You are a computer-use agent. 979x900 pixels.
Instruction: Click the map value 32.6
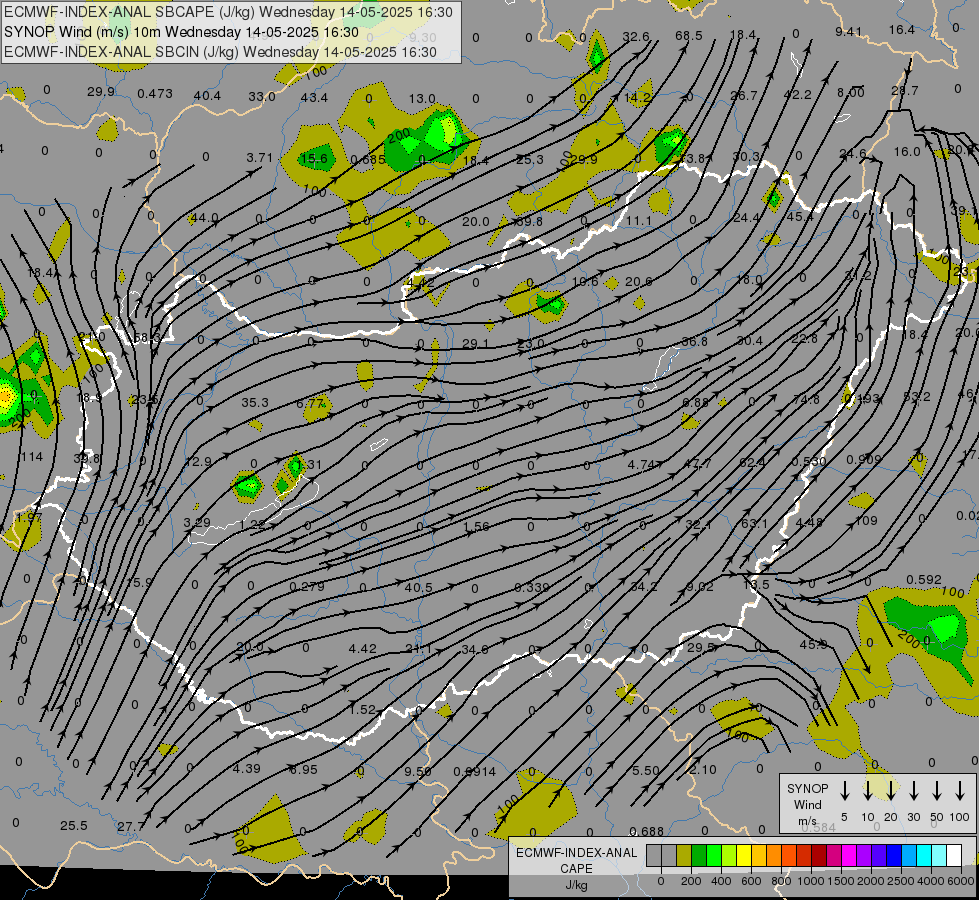(x=636, y=37)
